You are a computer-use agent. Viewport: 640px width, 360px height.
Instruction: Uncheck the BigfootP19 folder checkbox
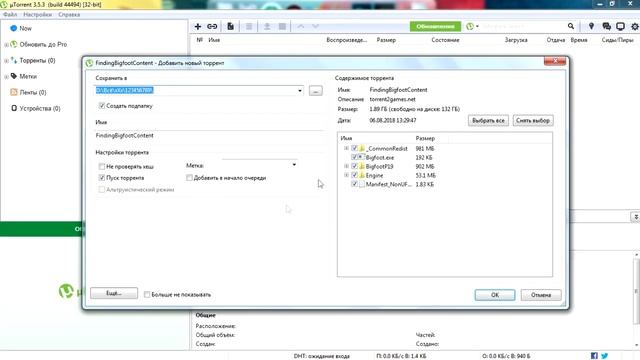pos(354,166)
